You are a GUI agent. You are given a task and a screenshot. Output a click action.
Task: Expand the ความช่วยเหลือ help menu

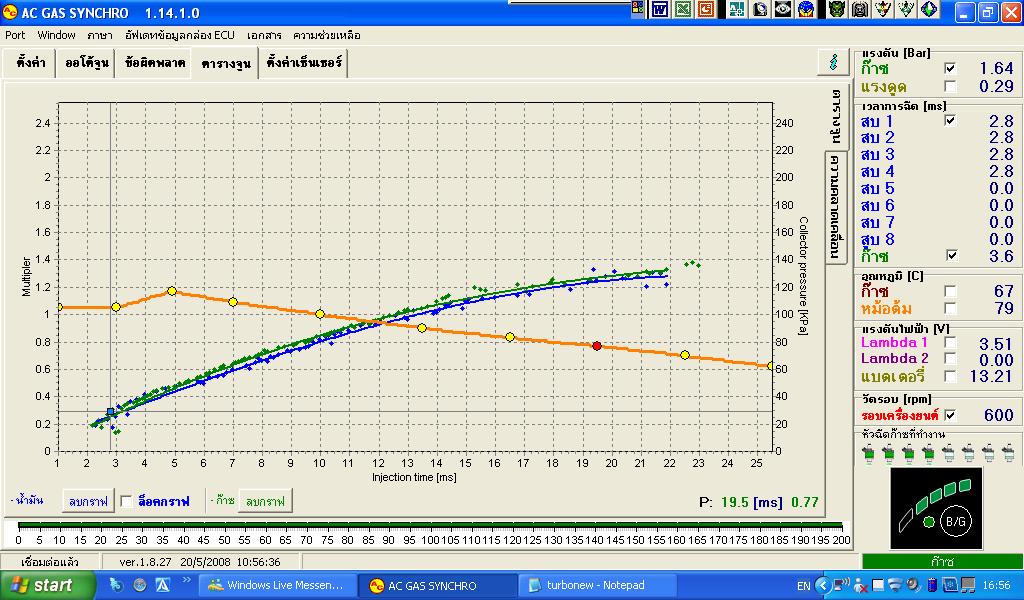point(326,34)
